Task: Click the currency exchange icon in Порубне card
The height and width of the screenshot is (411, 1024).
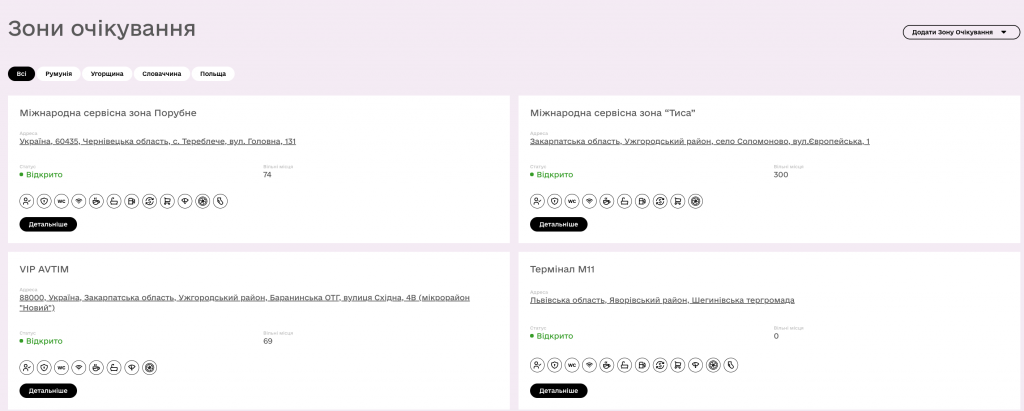Action: (x=150, y=201)
